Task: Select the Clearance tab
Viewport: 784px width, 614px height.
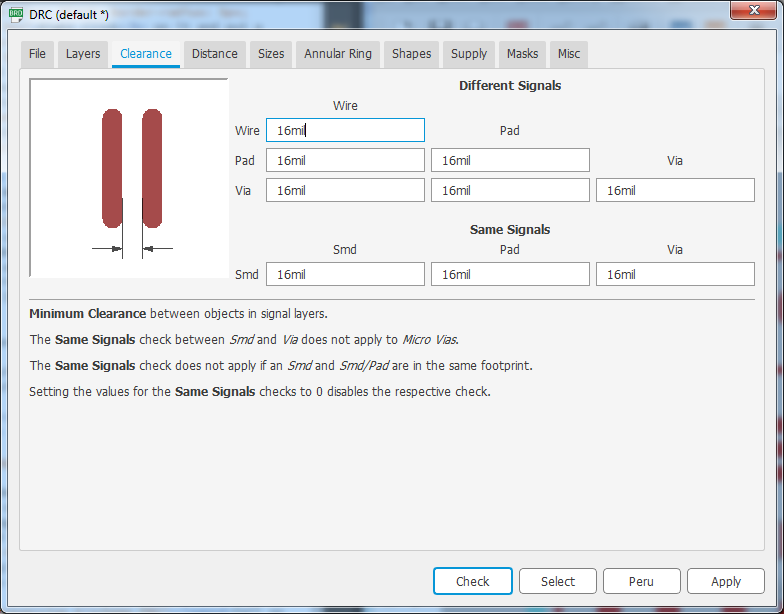Action: 146,54
